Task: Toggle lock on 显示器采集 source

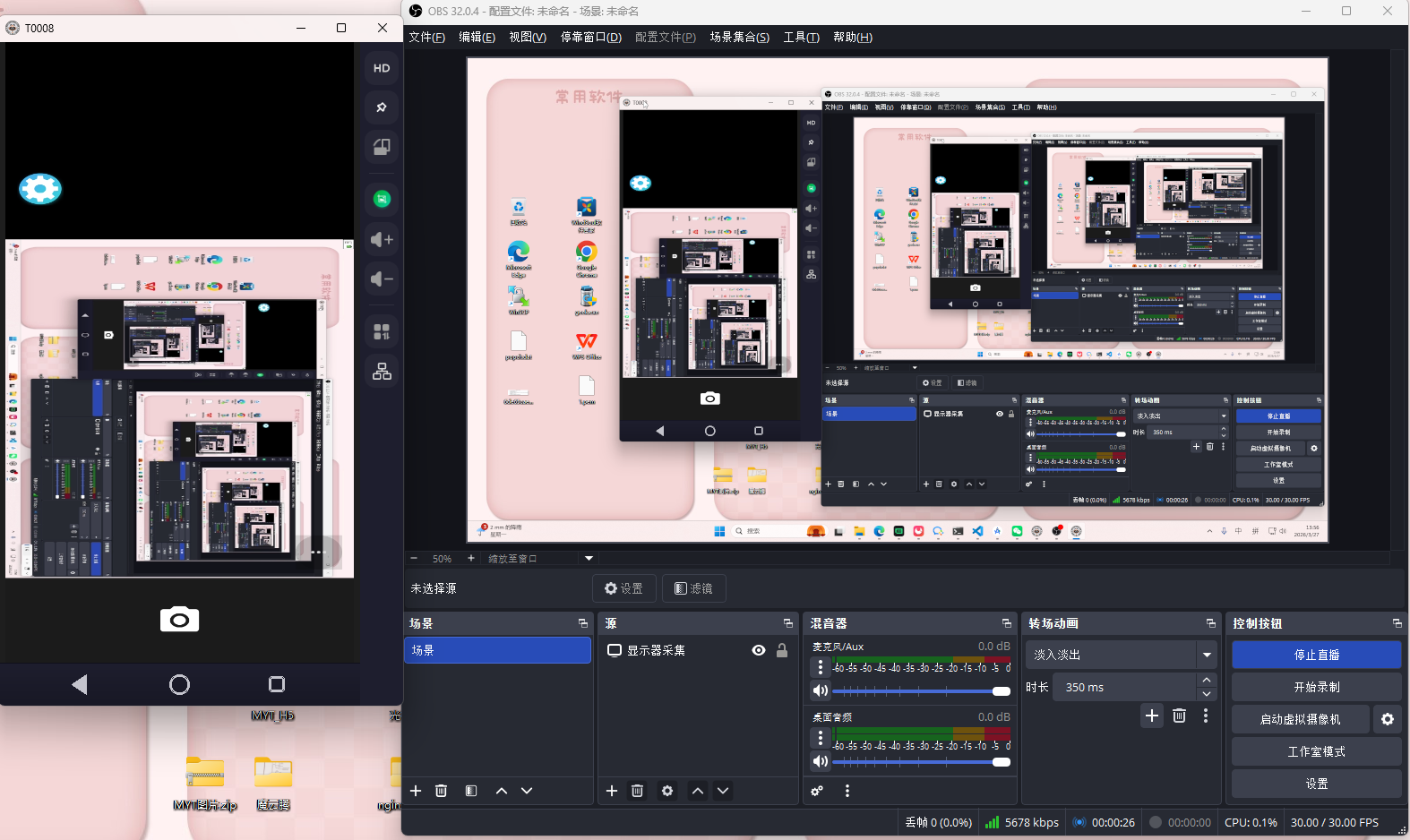Action: 782,650
